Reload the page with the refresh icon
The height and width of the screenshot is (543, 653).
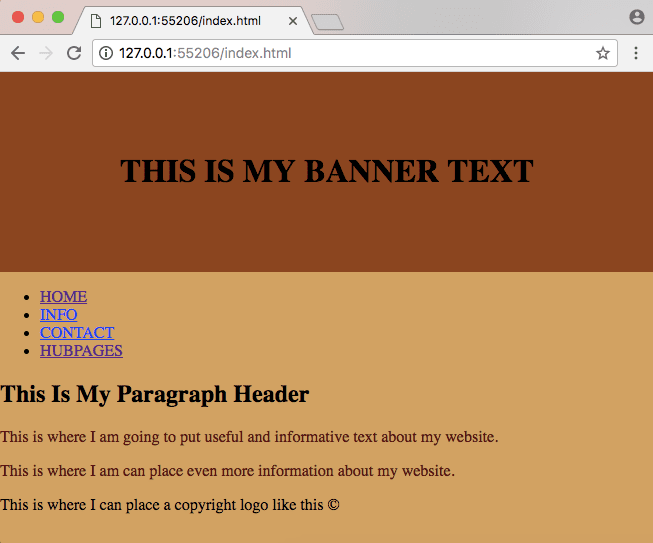pos(74,53)
